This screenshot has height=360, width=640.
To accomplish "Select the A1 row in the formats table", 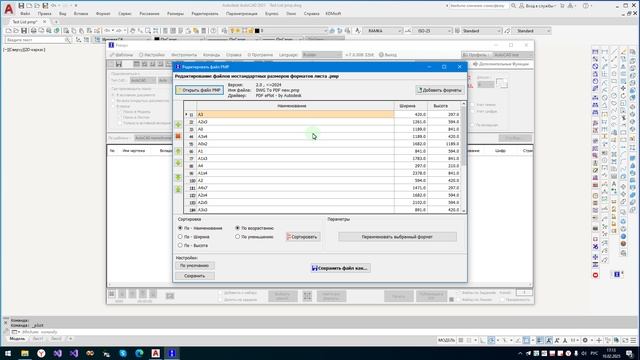I will tap(323, 151).
